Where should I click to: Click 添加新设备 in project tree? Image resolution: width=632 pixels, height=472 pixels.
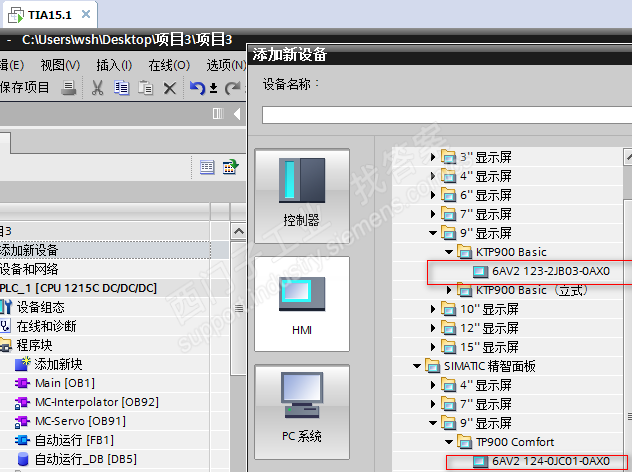[29, 250]
